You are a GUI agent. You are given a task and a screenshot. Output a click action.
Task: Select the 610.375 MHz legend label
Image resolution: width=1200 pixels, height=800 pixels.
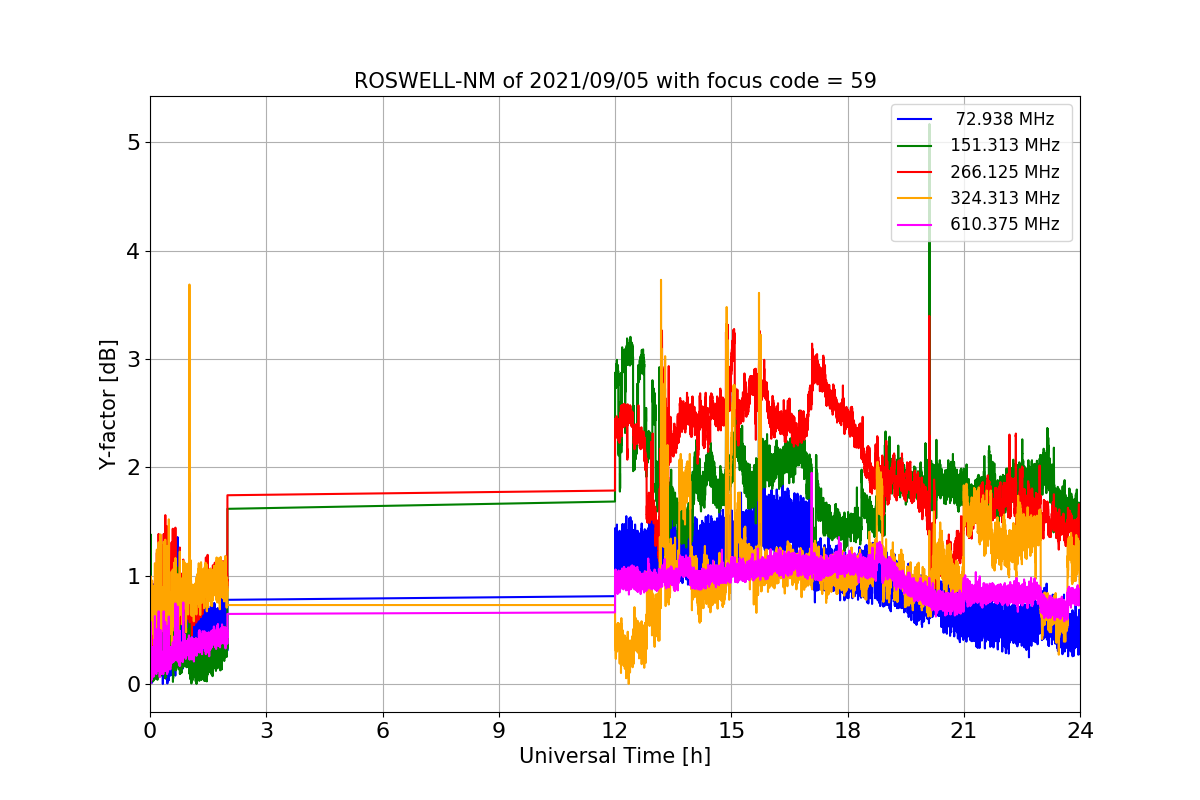[1005, 224]
